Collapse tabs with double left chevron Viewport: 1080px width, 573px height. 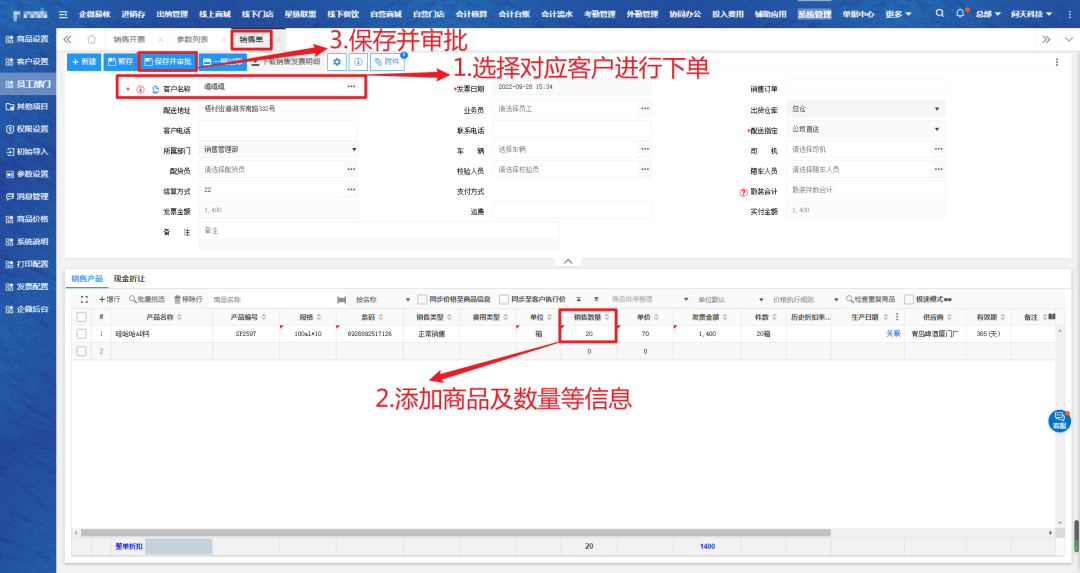point(67,39)
